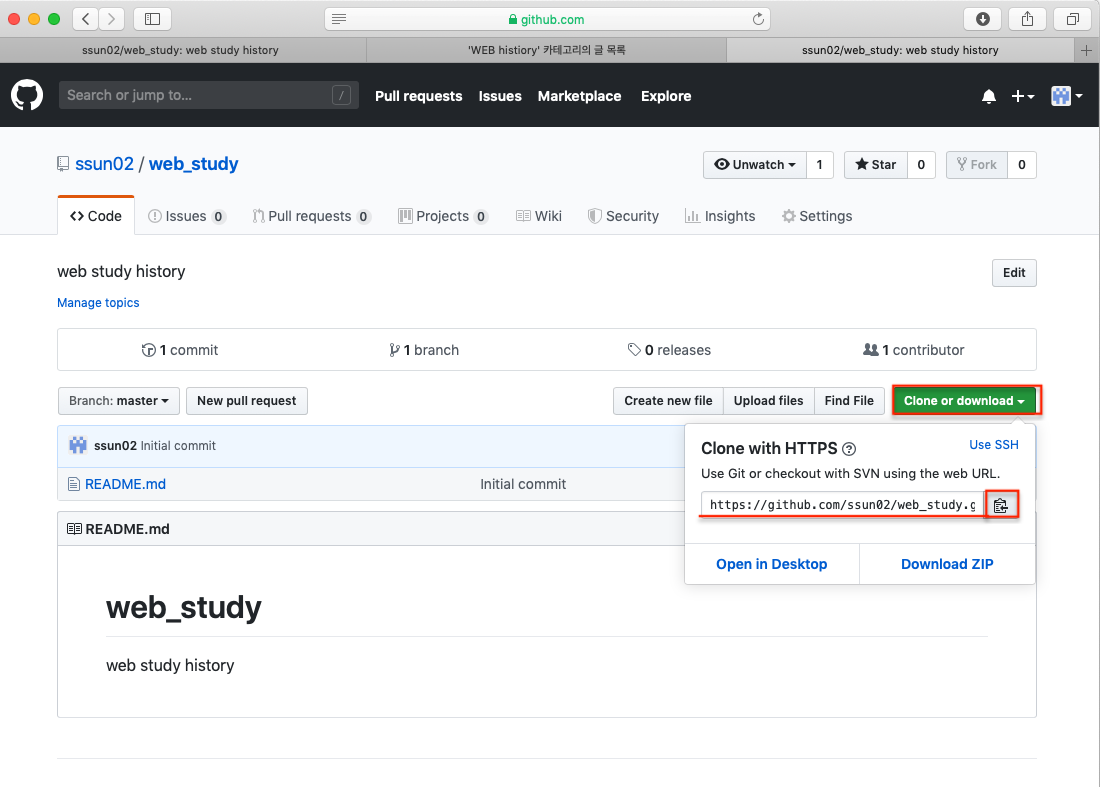Switch to the Projects tab
Image resolution: width=1100 pixels, height=787 pixels.
click(443, 216)
